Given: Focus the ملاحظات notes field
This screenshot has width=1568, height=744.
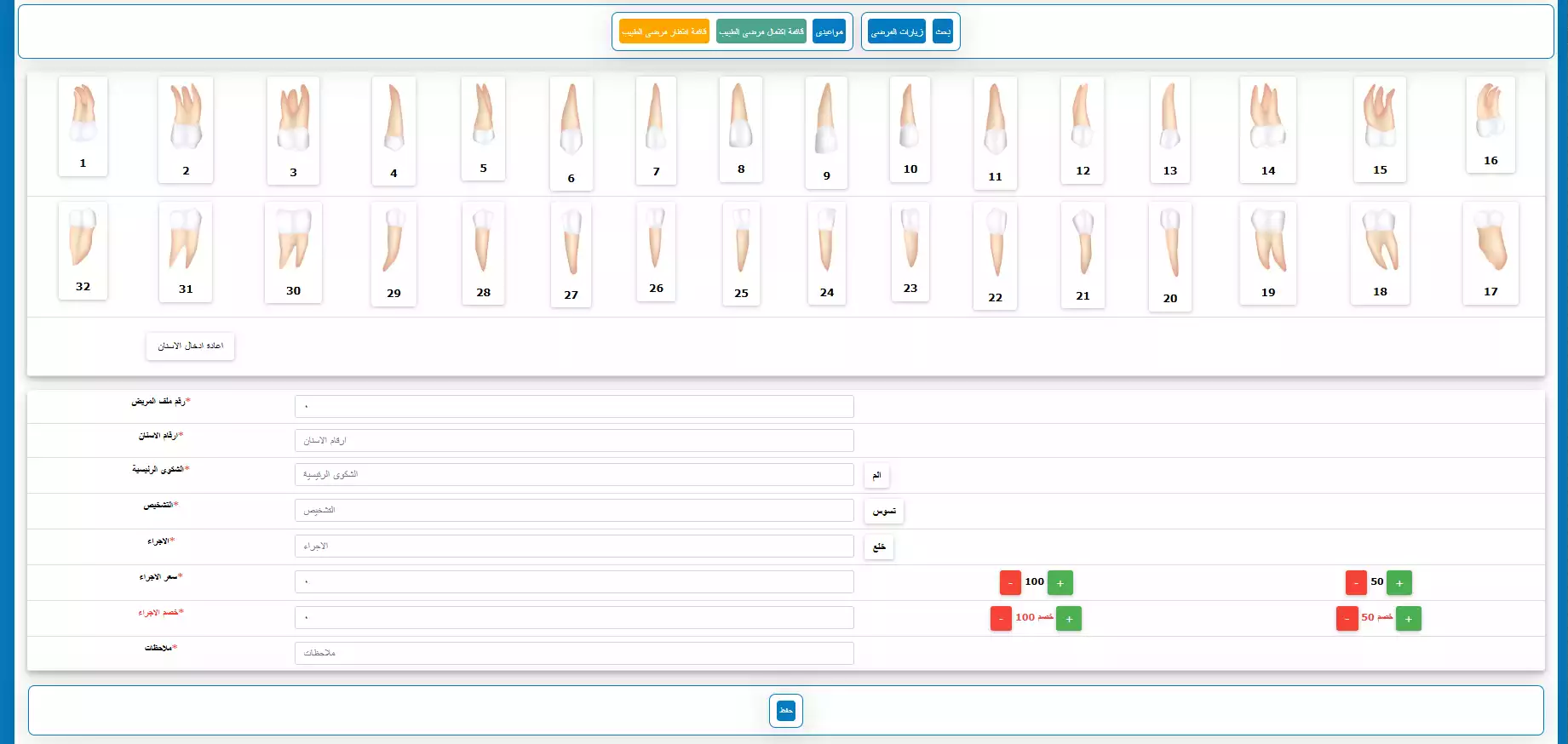Looking at the screenshot, I should [x=574, y=653].
